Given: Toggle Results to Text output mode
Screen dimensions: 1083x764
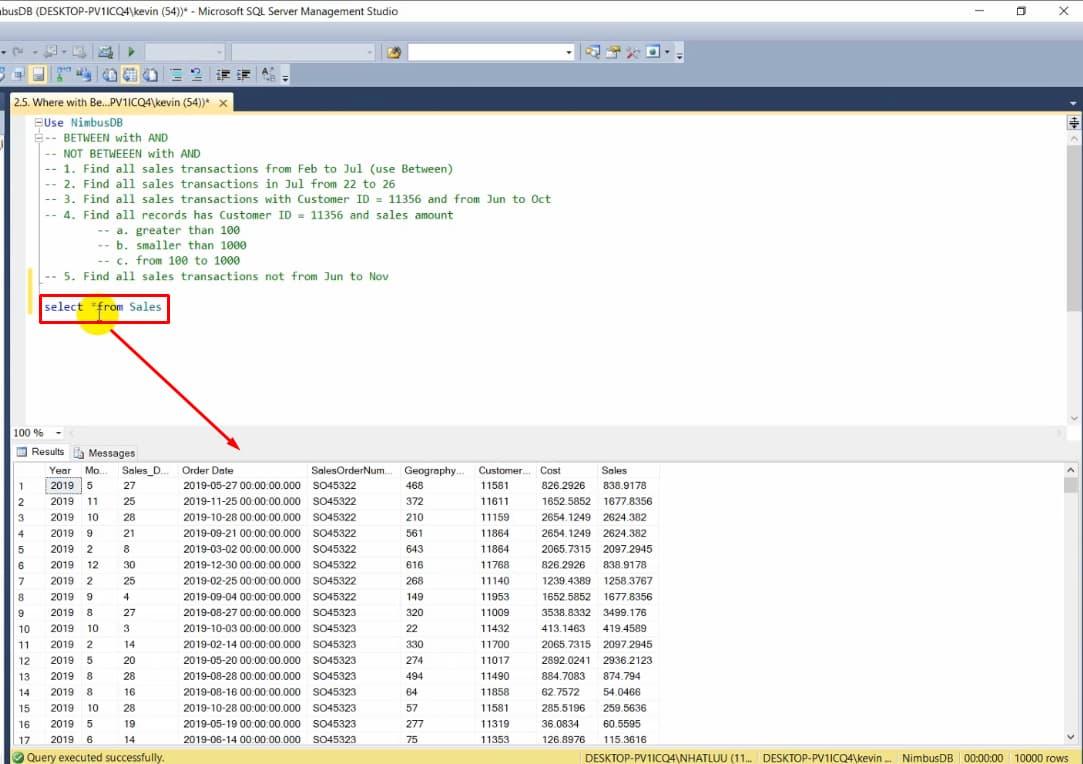Looking at the screenshot, I should [x=109, y=73].
